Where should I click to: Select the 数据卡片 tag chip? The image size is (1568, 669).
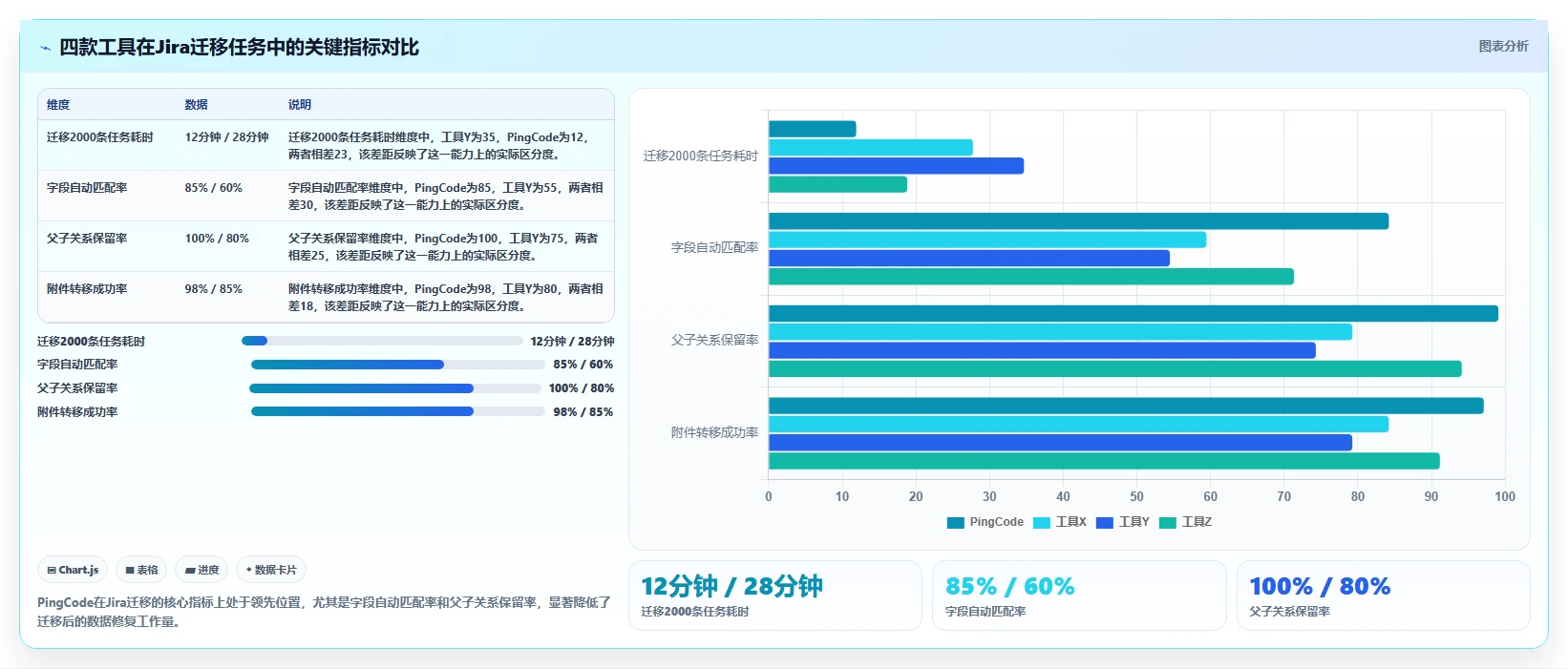tap(271, 570)
